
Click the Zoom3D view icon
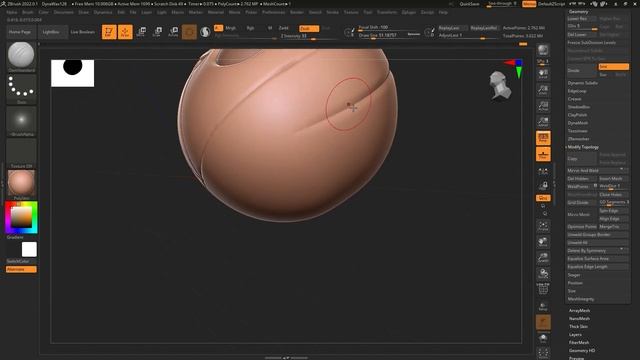[543, 258]
